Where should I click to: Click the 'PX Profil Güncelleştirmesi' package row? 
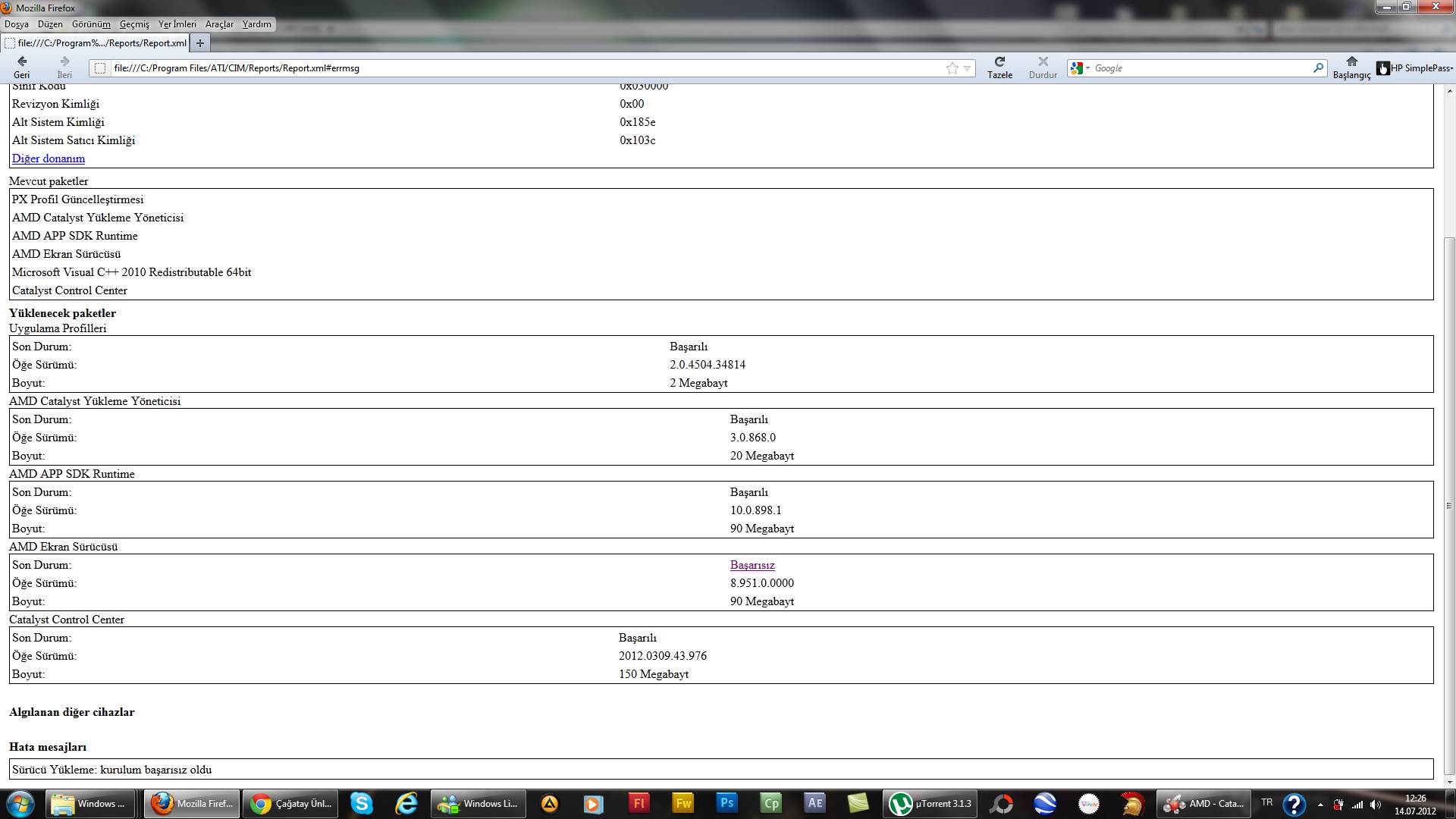[77, 199]
